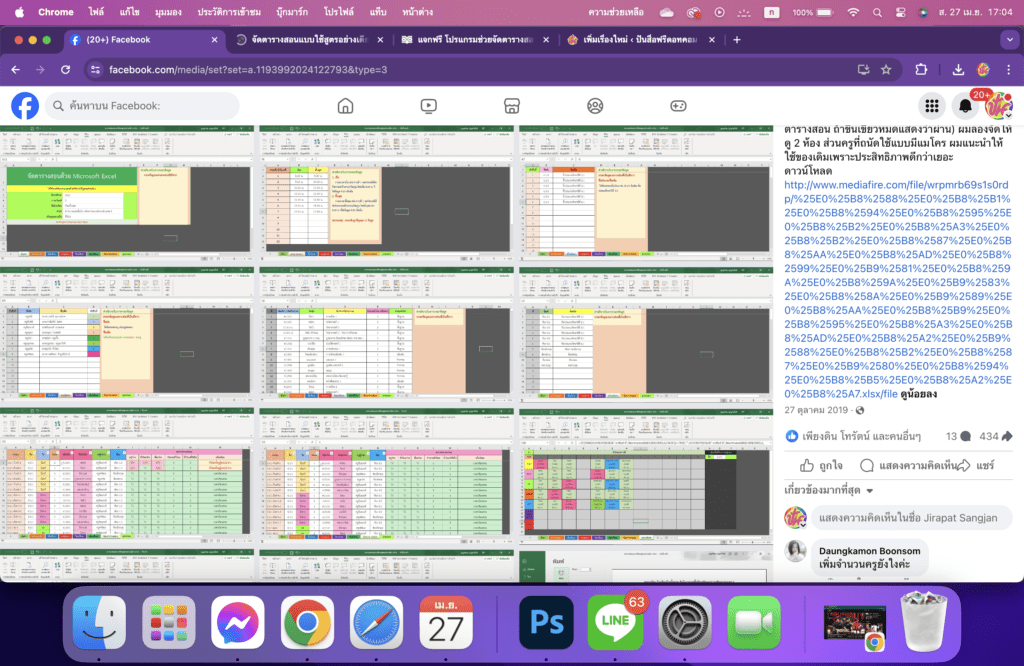Bookmark this page with the star icon
Viewport: 1024px width, 666px height.
(x=886, y=69)
